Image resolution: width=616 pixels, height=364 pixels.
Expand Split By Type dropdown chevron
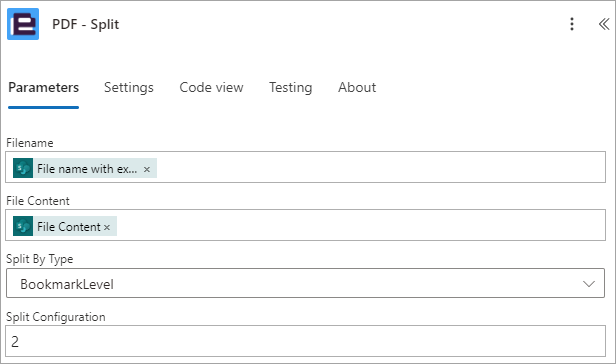coord(588,284)
